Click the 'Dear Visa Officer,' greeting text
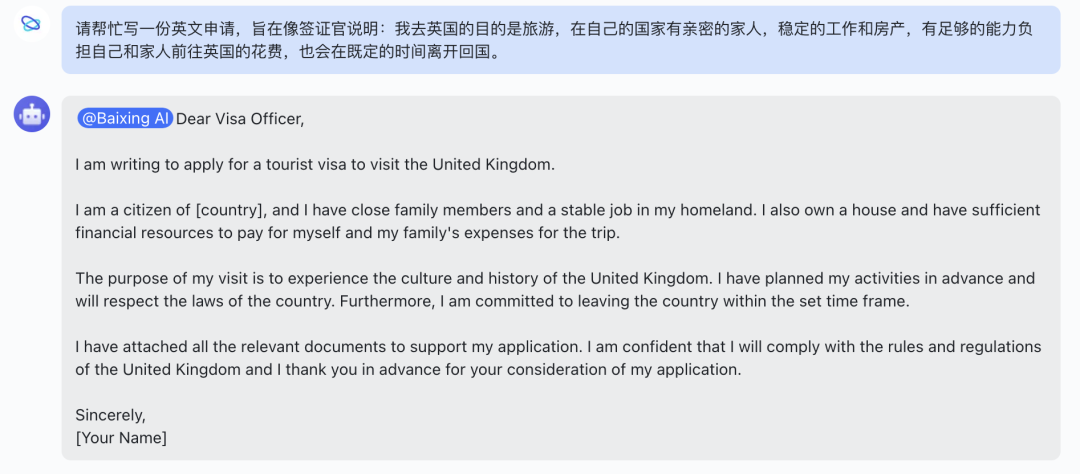Viewport: 1080px width, 474px height. (x=240, y=119)
